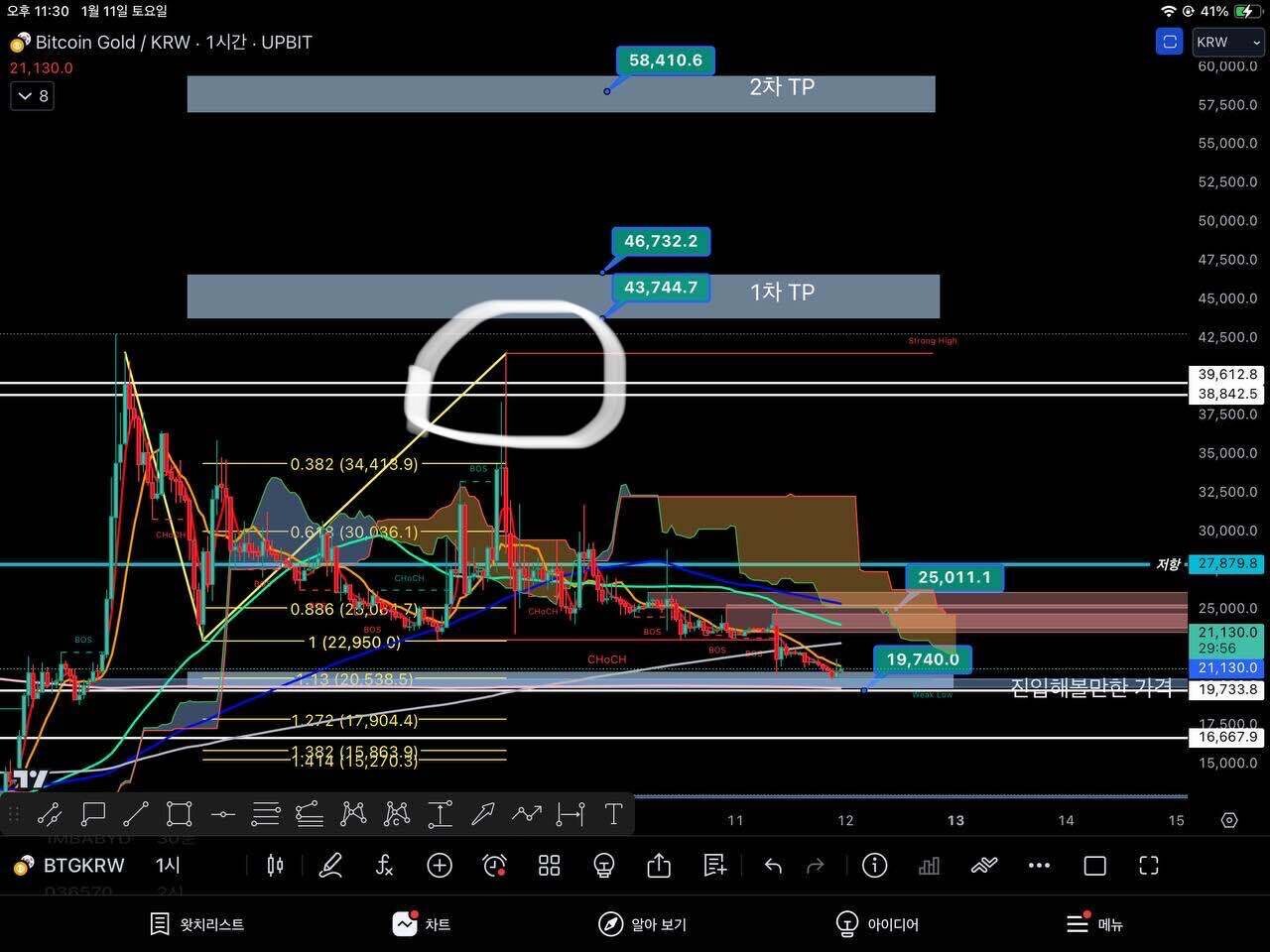1270x952 pixels.
Task: Expand the collapsed indicator legend showing 8
Action: (x=32, y=96)
